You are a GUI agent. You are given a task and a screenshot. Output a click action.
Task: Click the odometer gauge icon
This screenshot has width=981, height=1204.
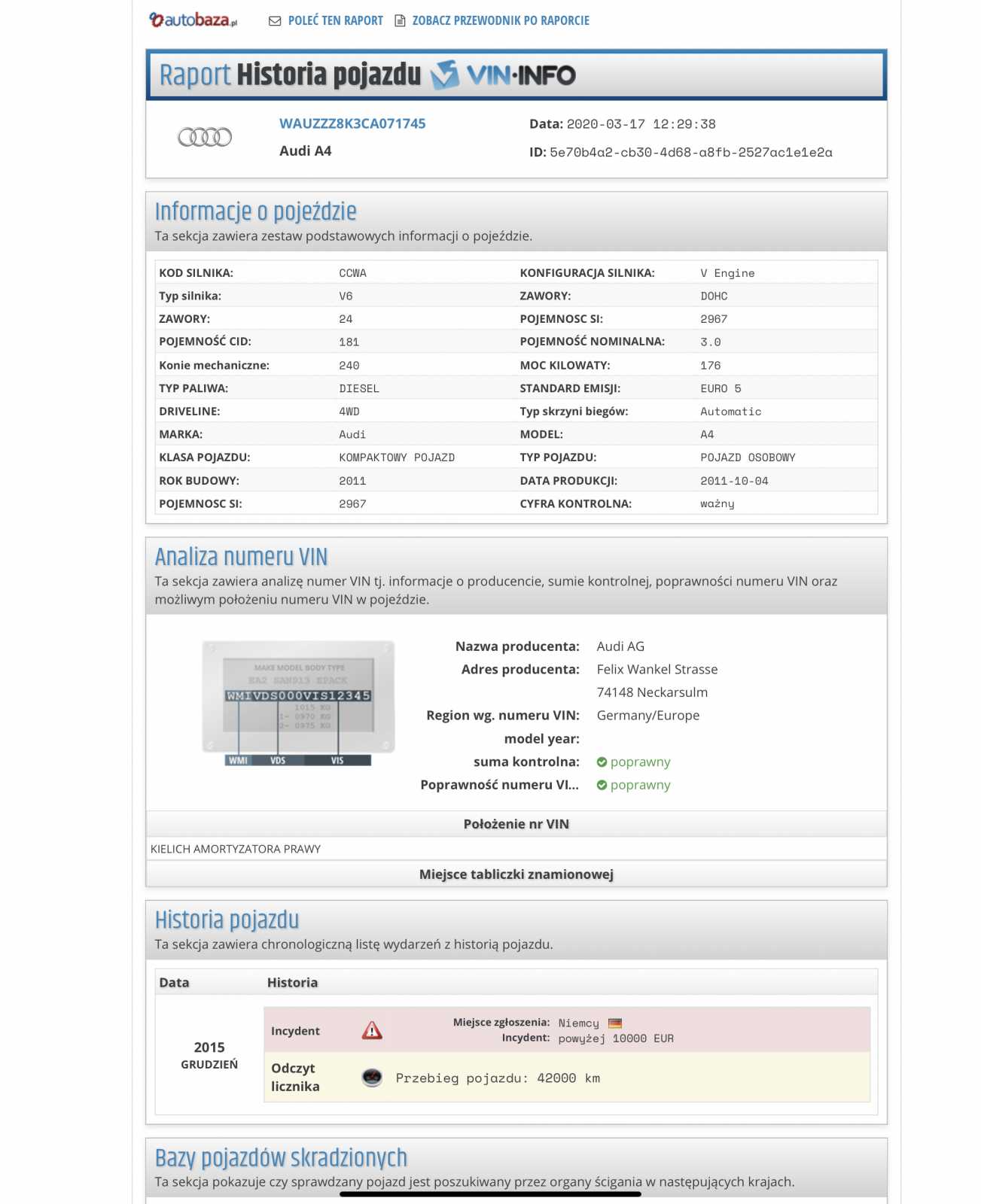372,1078
